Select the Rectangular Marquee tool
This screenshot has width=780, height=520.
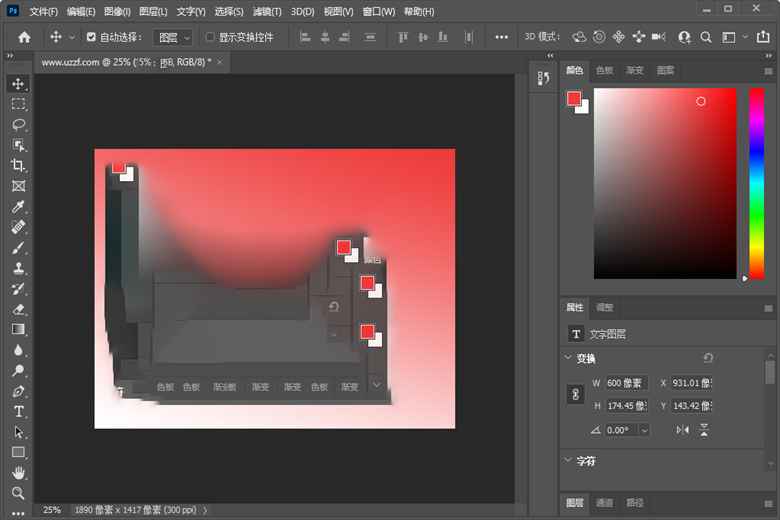(x=18, y=104)
